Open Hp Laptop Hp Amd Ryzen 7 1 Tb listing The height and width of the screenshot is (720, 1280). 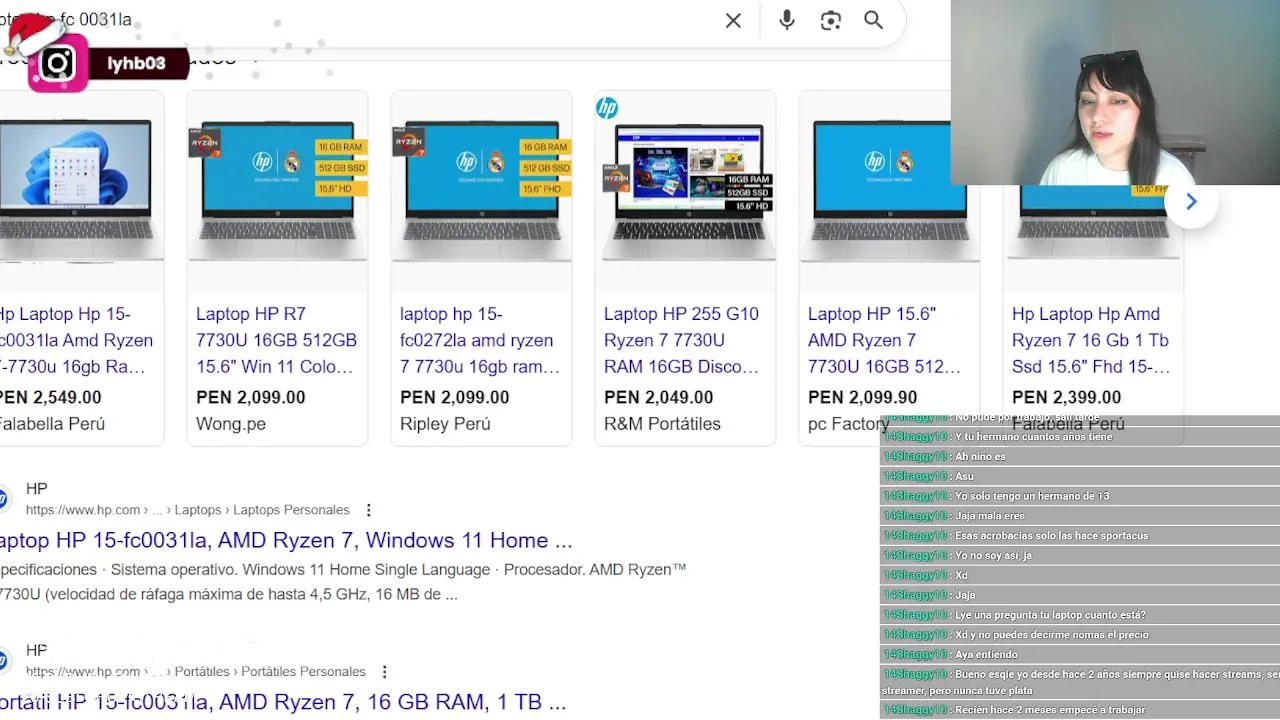(x=1090, y=340)
